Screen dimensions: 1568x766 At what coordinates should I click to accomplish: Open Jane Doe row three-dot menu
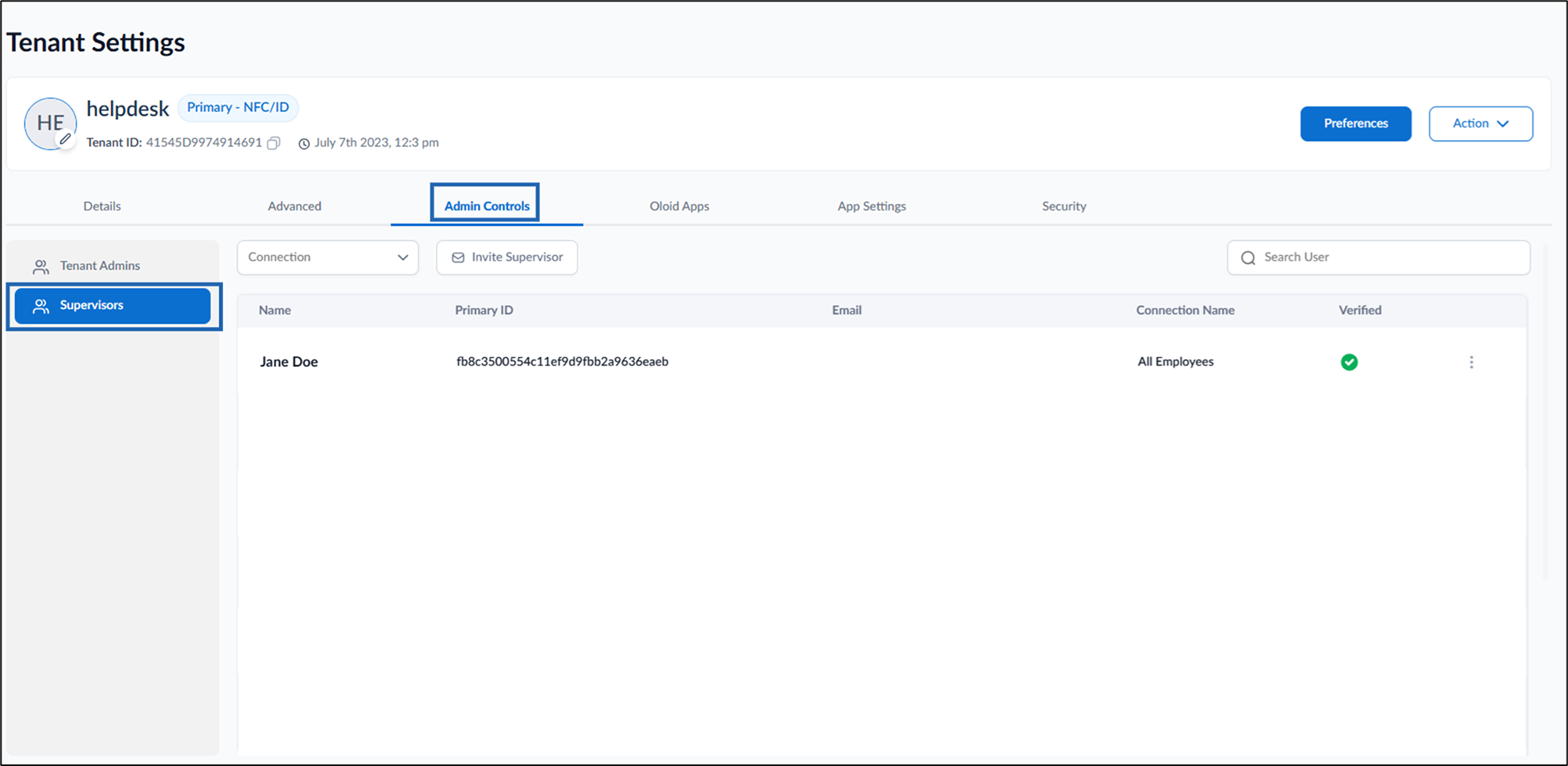(1471, 362)
